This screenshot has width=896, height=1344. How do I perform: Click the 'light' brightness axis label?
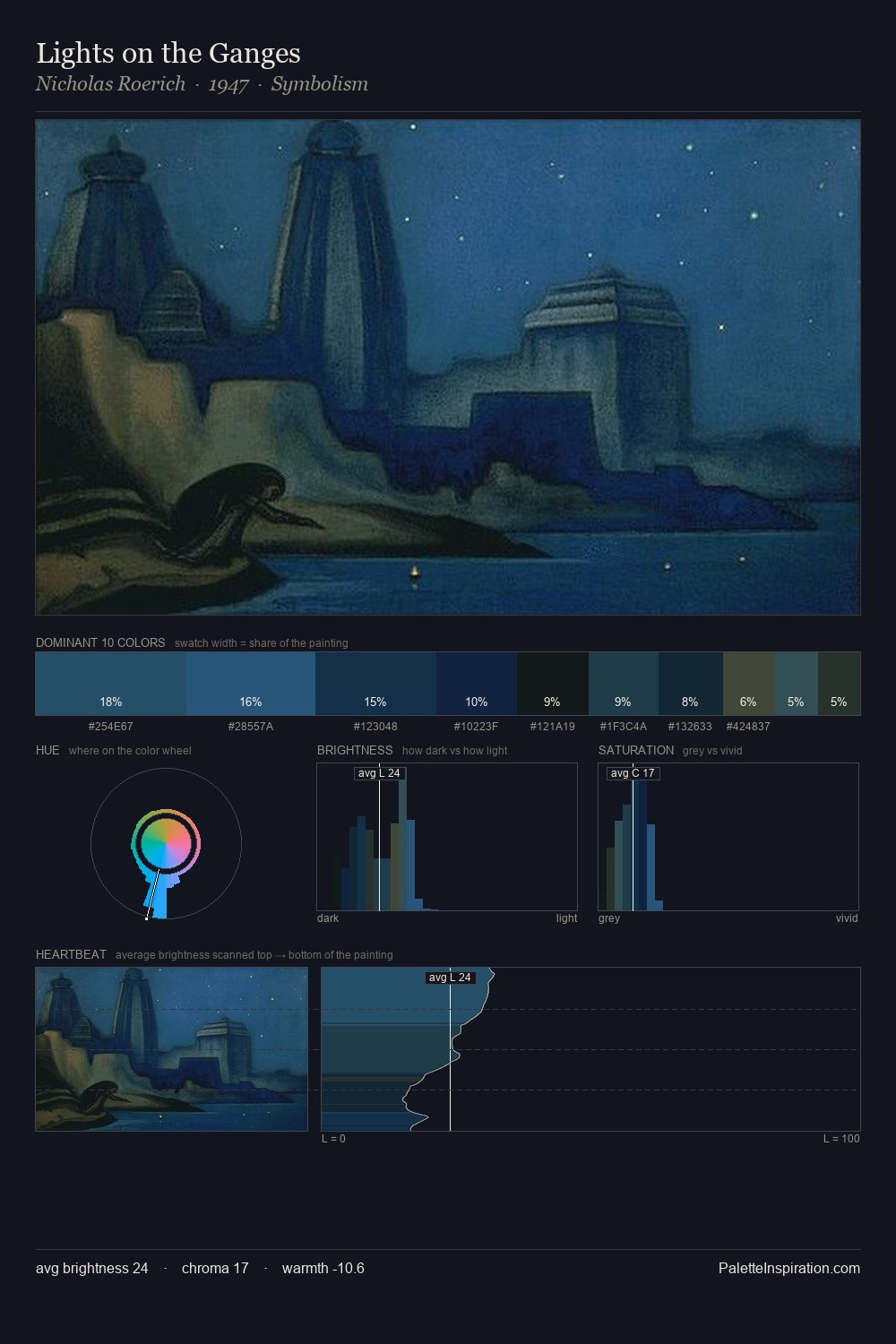coord(566,918)
